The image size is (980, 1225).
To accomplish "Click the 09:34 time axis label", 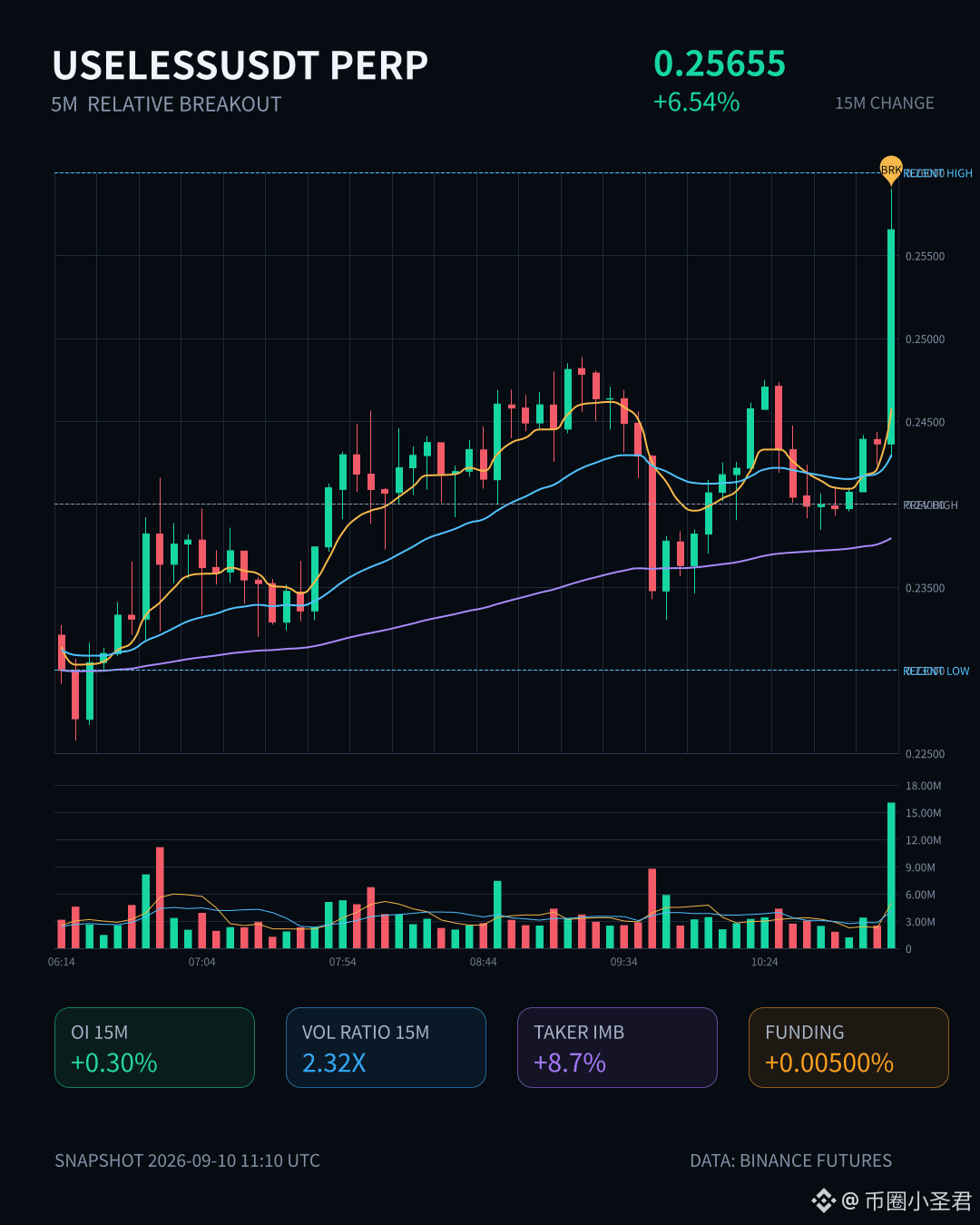I will 624,962.
